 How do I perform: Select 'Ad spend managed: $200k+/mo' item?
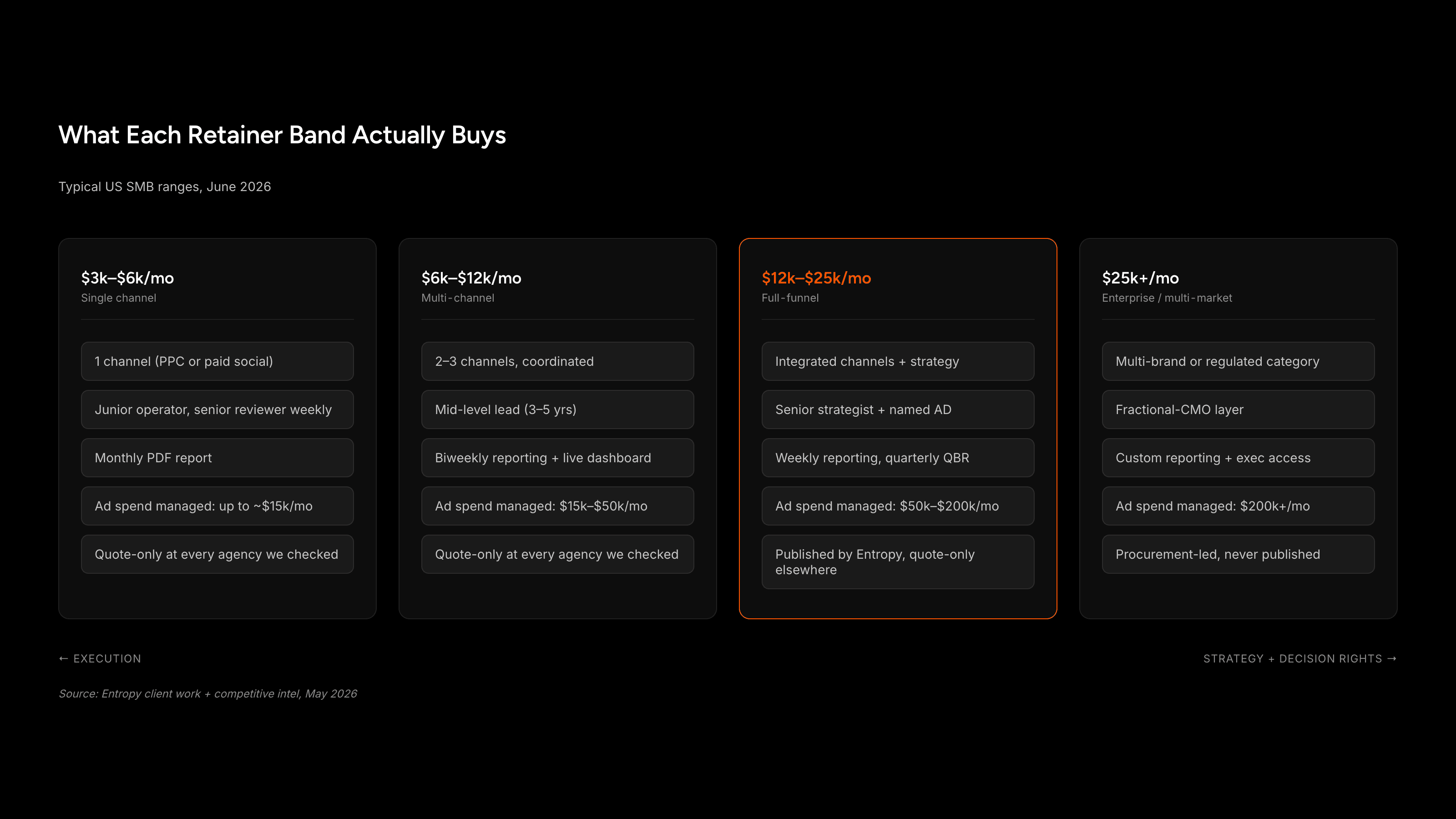(x=1239, y=506)
